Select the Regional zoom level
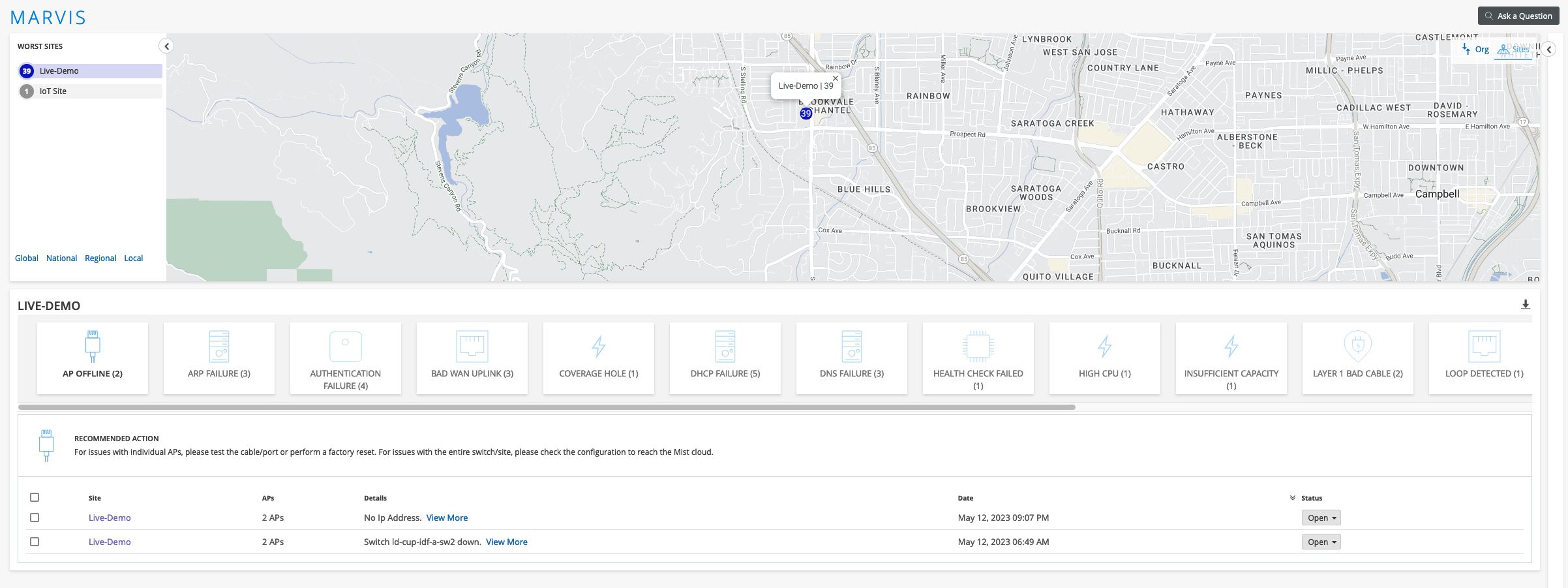Screen dimensions: 1568x588 pyautogui.click(x=100, y=258)
